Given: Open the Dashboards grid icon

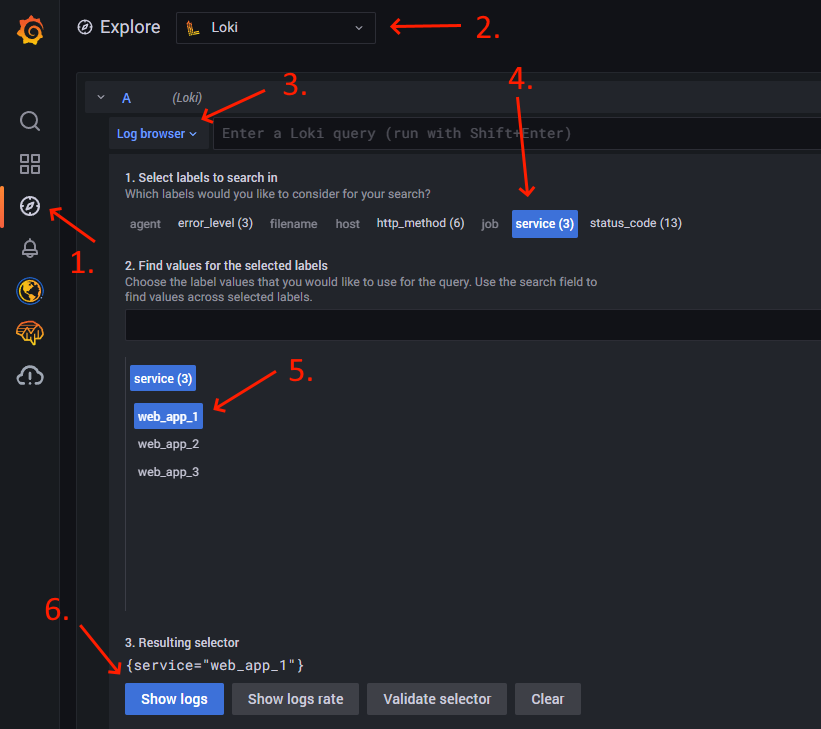Looking at the screenshot, I should 30,164.
